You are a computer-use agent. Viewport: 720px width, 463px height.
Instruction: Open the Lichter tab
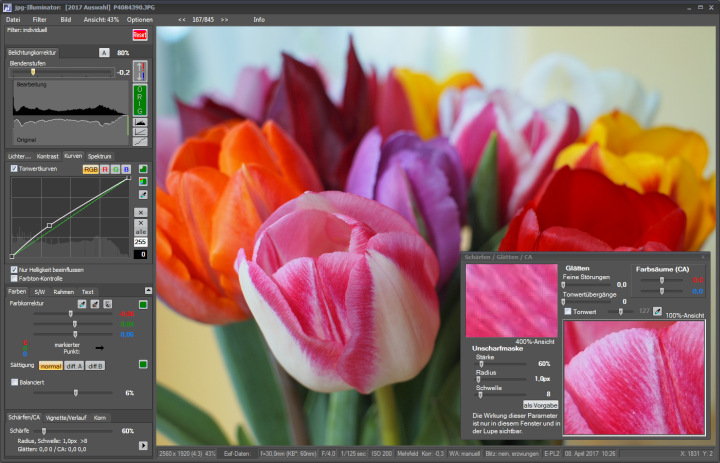(x=19, y=157)
